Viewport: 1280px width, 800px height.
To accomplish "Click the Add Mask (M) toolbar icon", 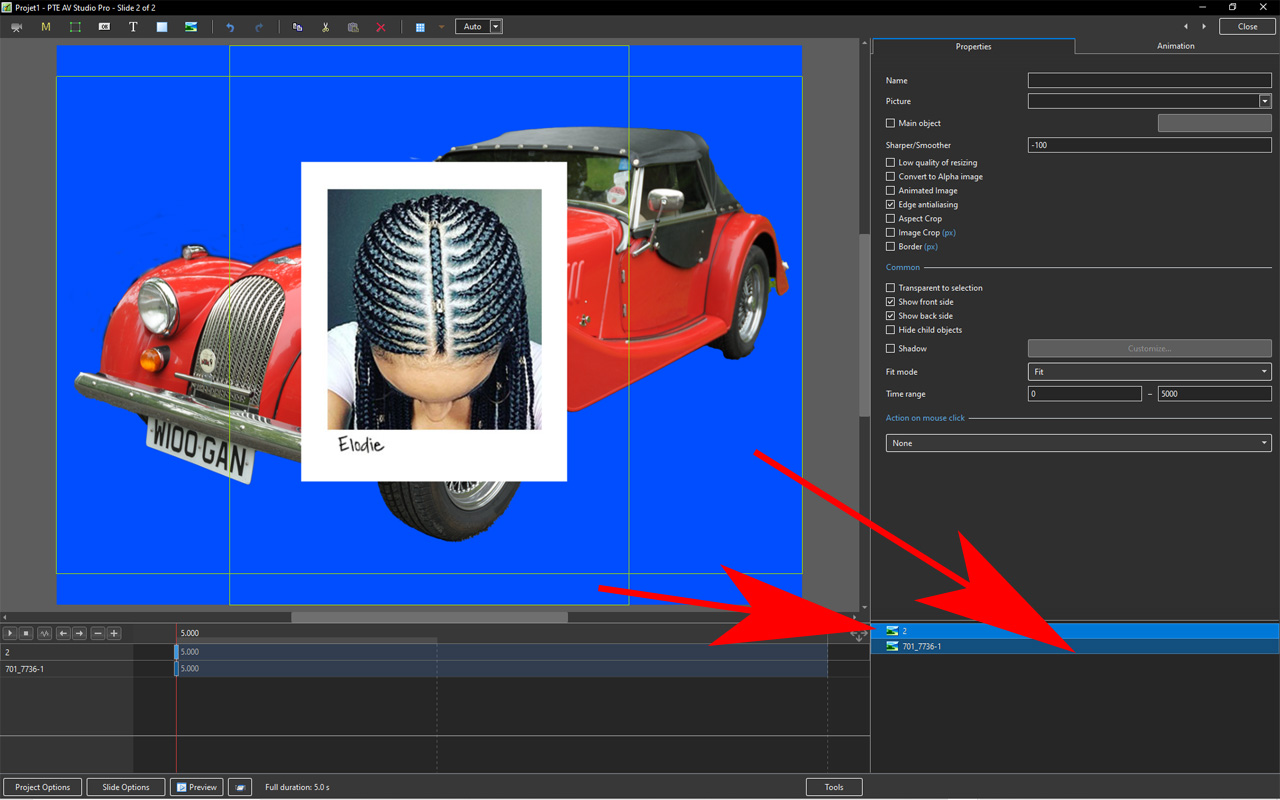I will tap(45, 27).
